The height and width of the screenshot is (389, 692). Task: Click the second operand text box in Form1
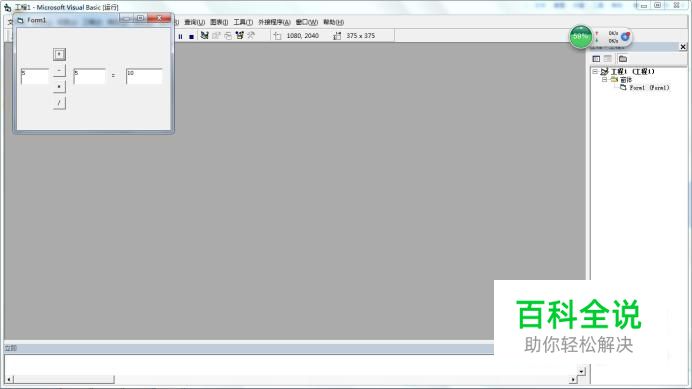point(90,76)
